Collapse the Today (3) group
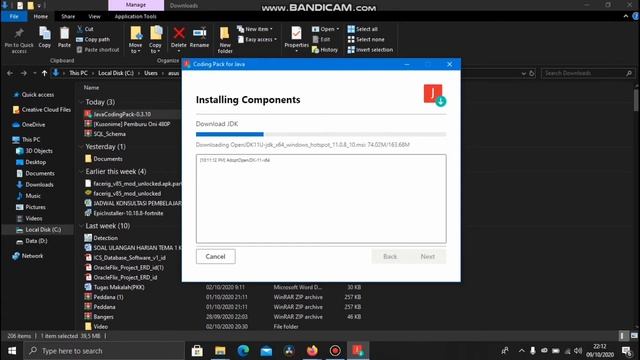 (82, 102)
